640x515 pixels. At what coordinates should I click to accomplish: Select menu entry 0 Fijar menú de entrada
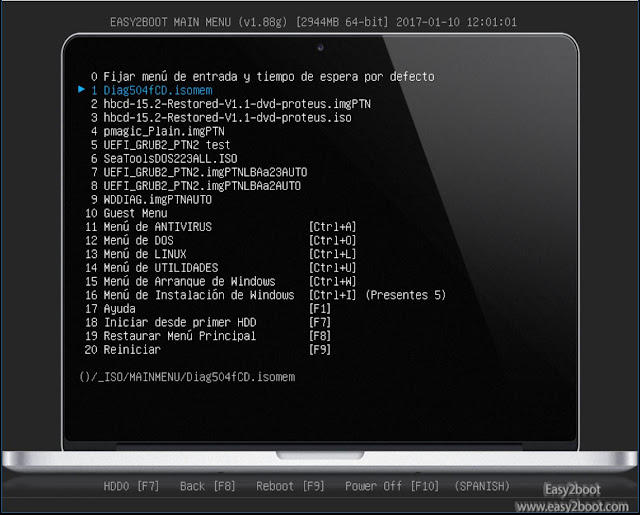coord(262,77)
